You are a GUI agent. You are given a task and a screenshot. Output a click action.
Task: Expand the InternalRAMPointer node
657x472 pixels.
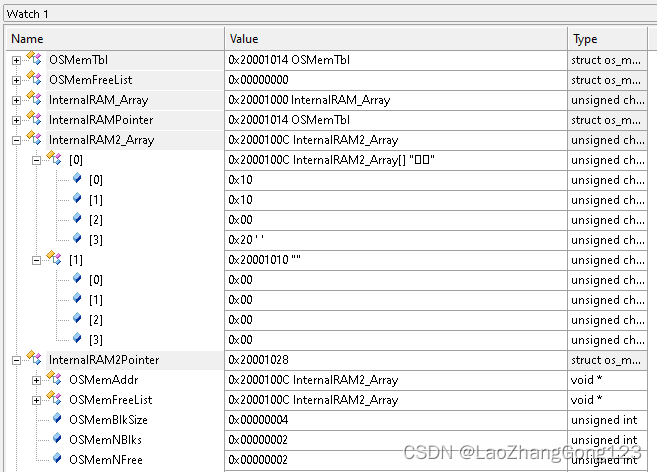click(16, 121)
